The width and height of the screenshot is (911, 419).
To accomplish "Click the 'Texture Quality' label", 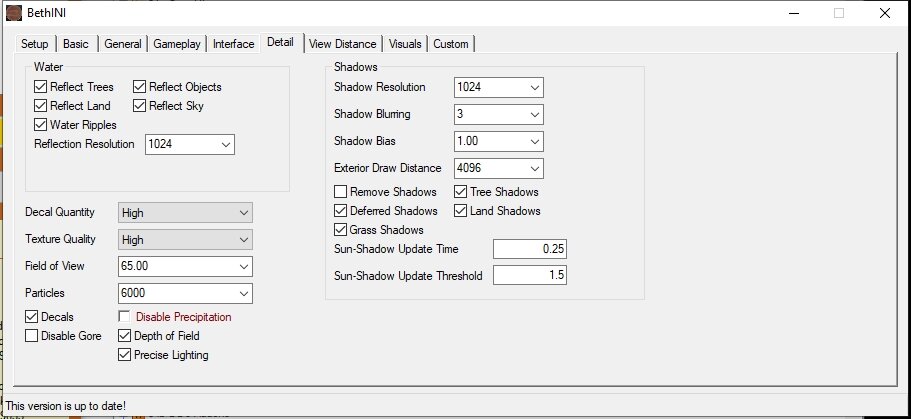I will pos(60,239).
